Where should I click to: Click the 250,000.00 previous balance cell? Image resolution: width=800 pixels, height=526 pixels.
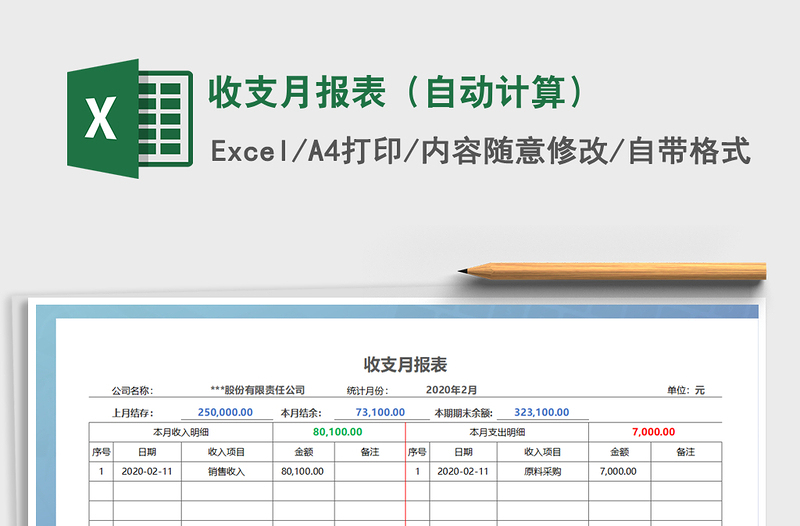click(x=225, y=412)
